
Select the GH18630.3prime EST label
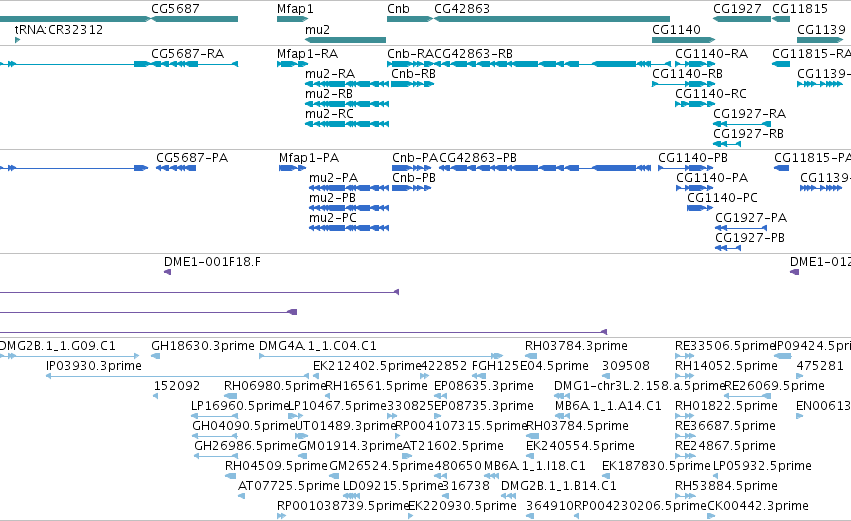[202, 346]
